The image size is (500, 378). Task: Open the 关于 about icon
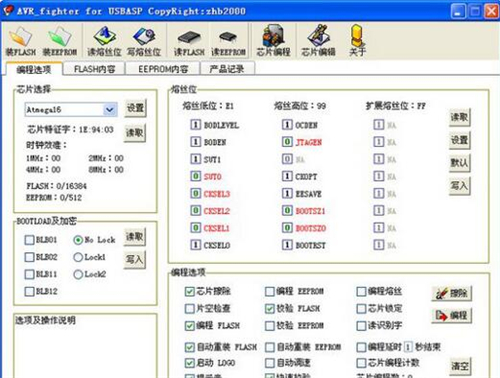357,41
